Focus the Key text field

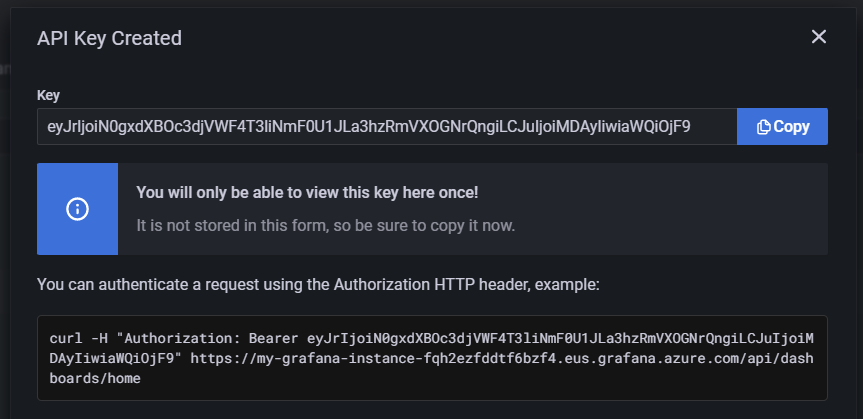(386, 127)
